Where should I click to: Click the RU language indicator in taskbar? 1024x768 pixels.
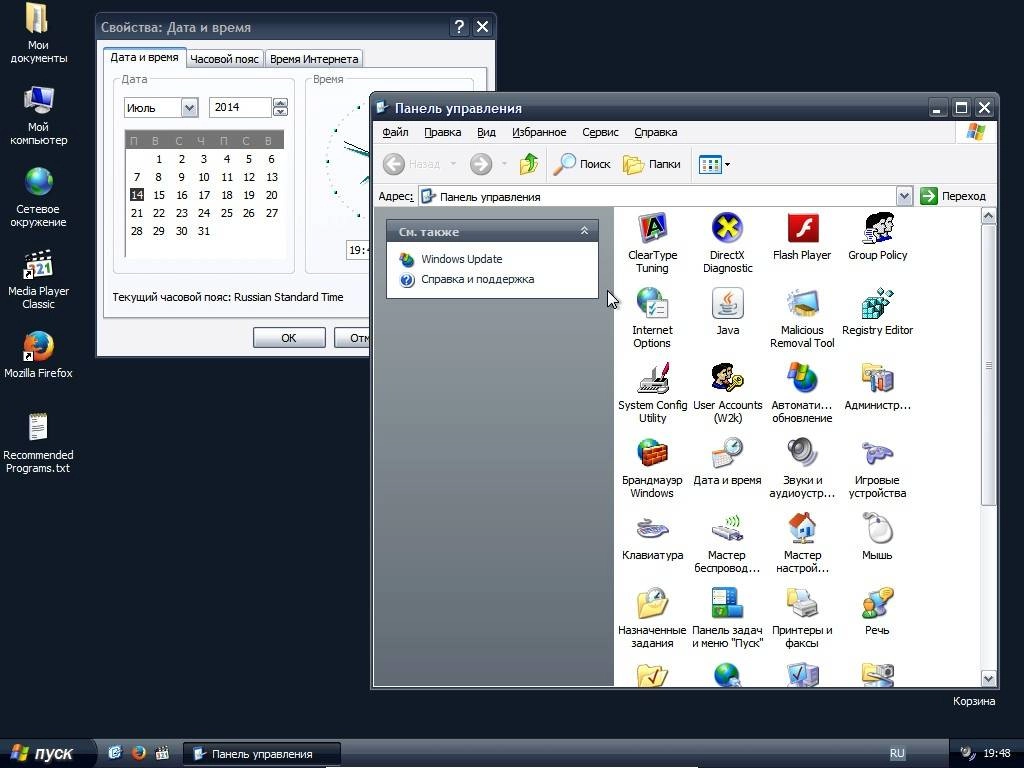click(897, 753)
